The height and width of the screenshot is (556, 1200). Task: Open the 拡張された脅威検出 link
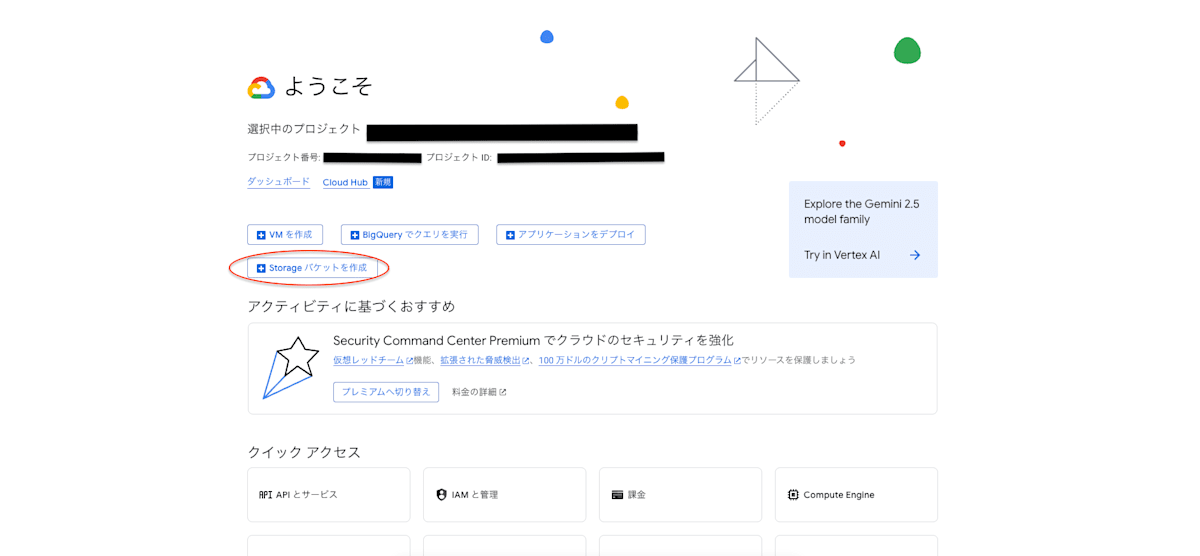tap(480, 360)
